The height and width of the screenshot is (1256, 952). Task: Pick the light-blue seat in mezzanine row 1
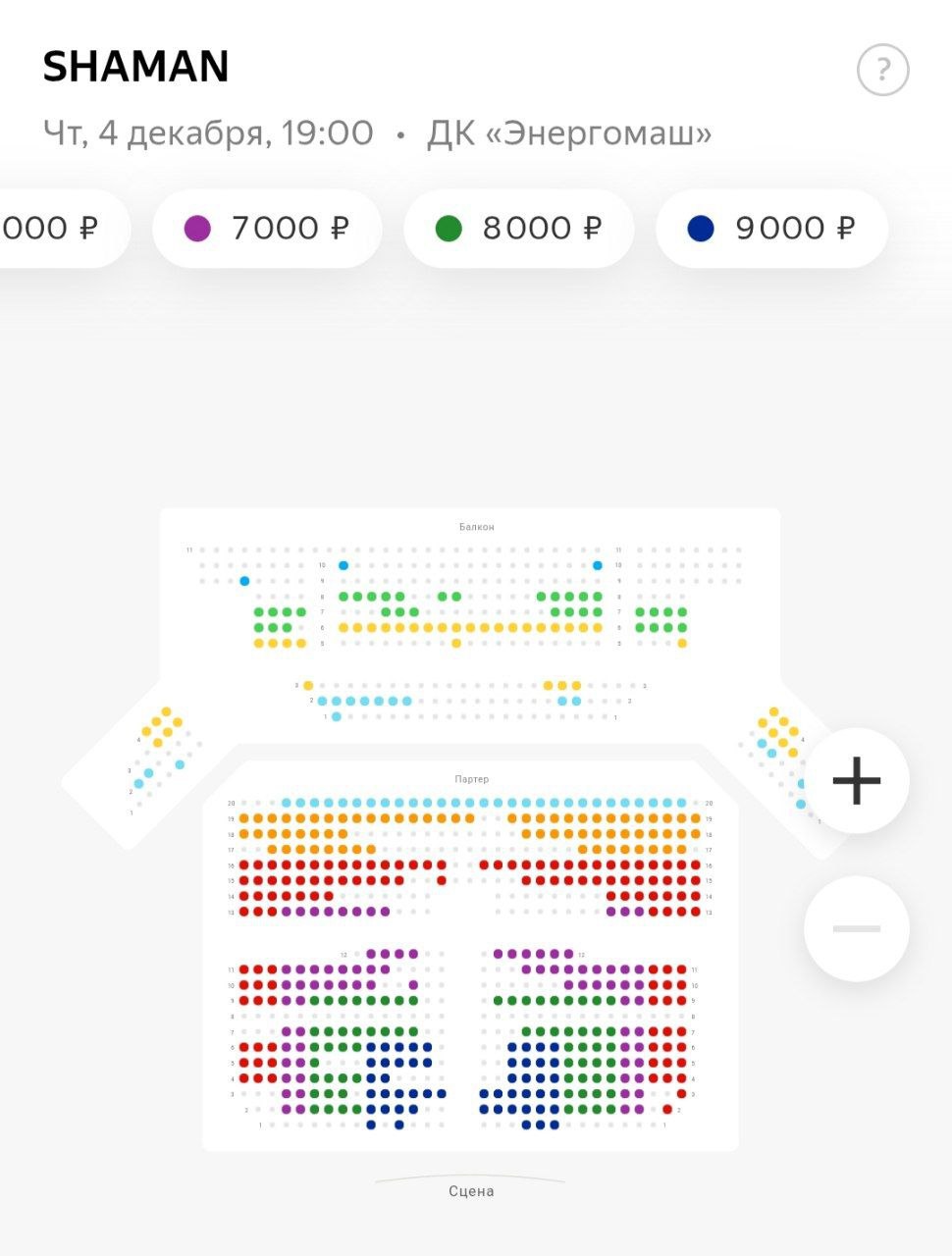337,717
